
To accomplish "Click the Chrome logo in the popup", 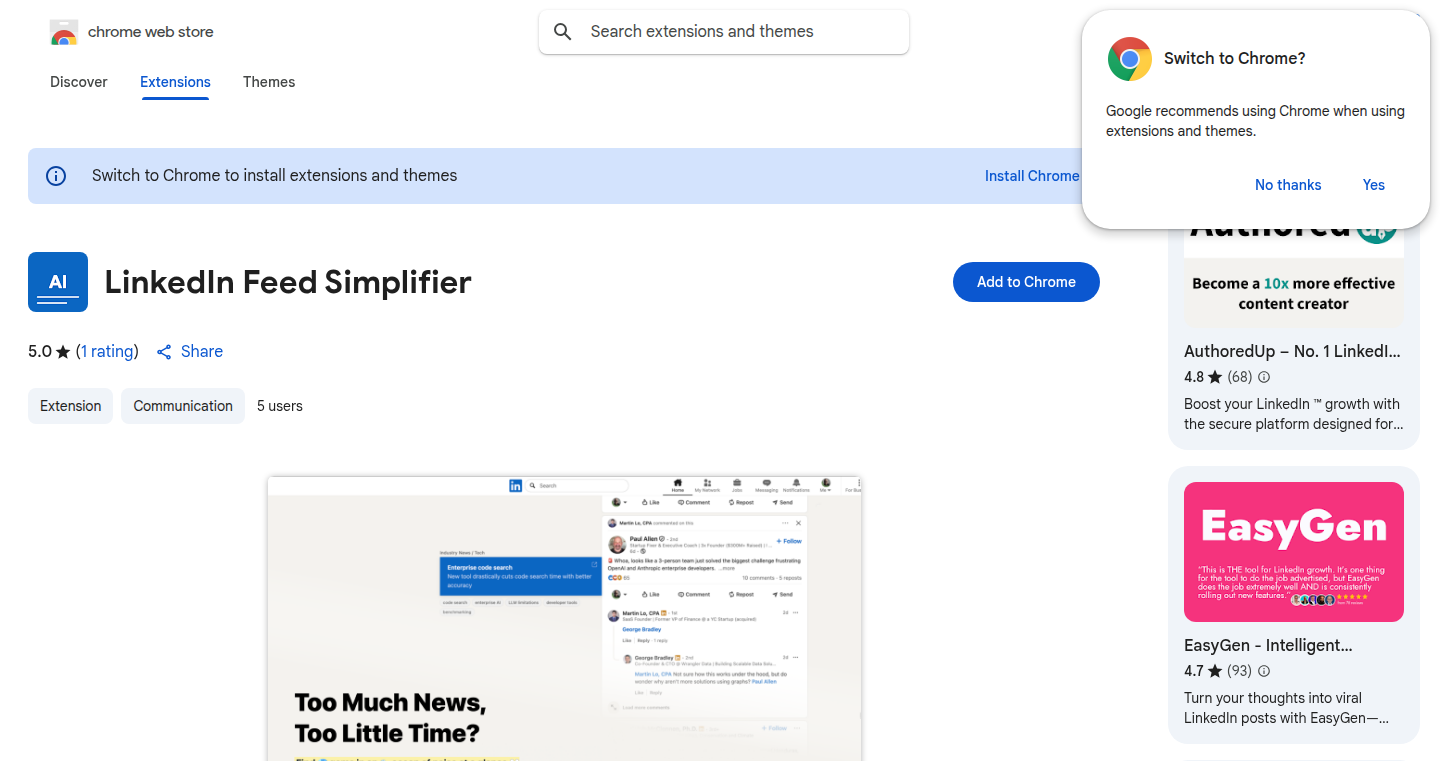I will coord(1129,59).
